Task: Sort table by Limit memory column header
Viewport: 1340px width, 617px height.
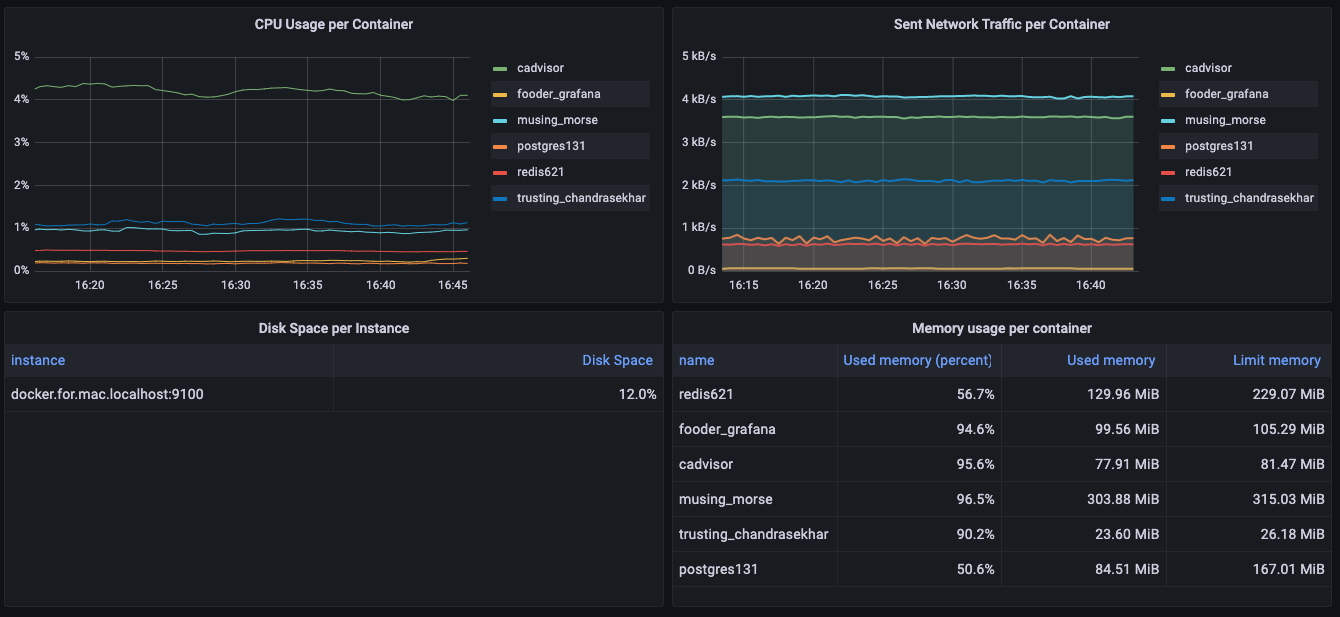Action: point(1276,361)
